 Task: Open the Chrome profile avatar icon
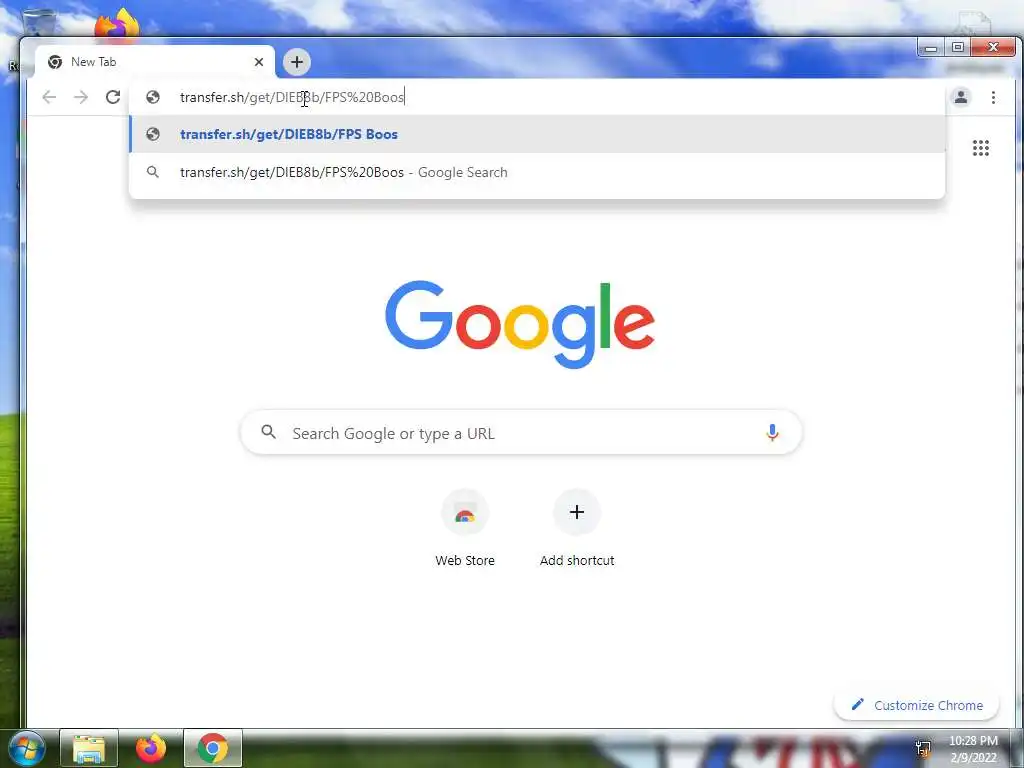coord(961,97)
